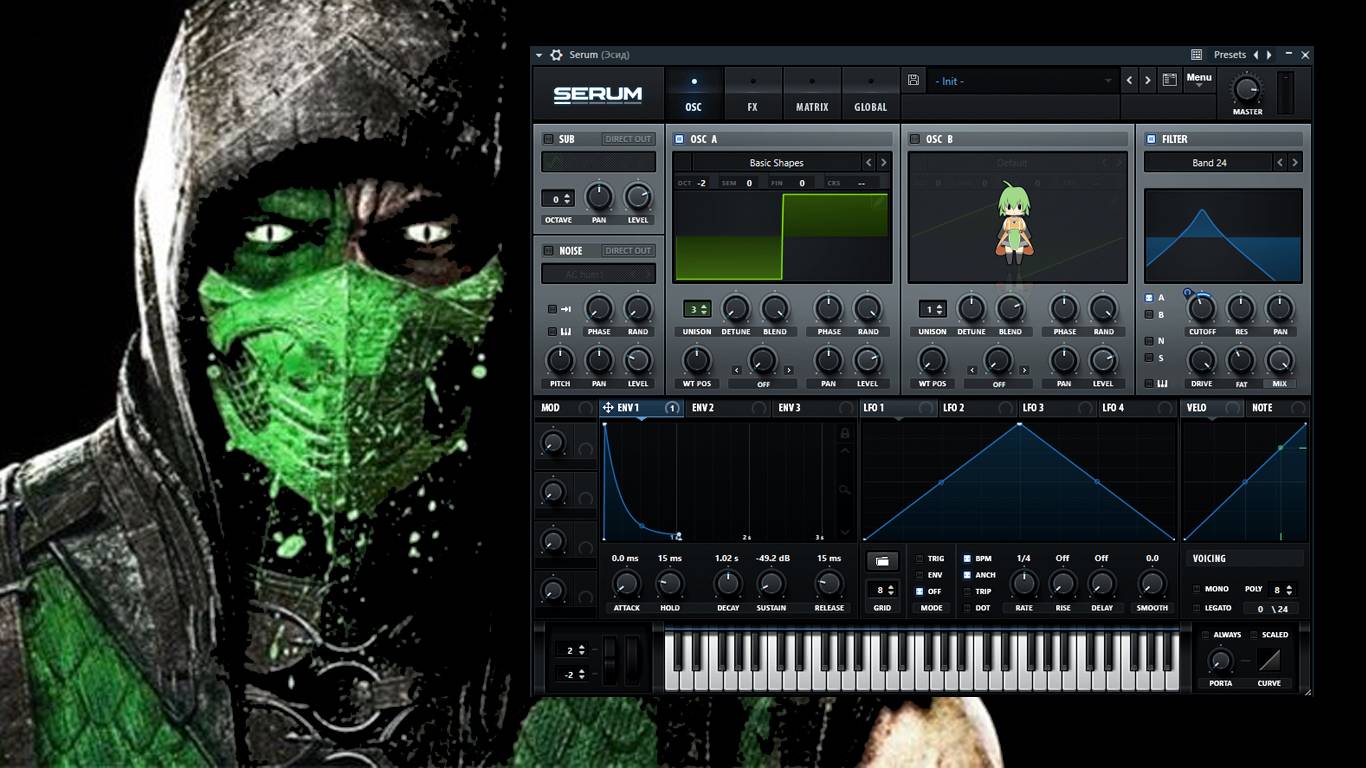Open the Band 24 filter type list
This screenshot has height=768, width=1366.
point(1209,162)
